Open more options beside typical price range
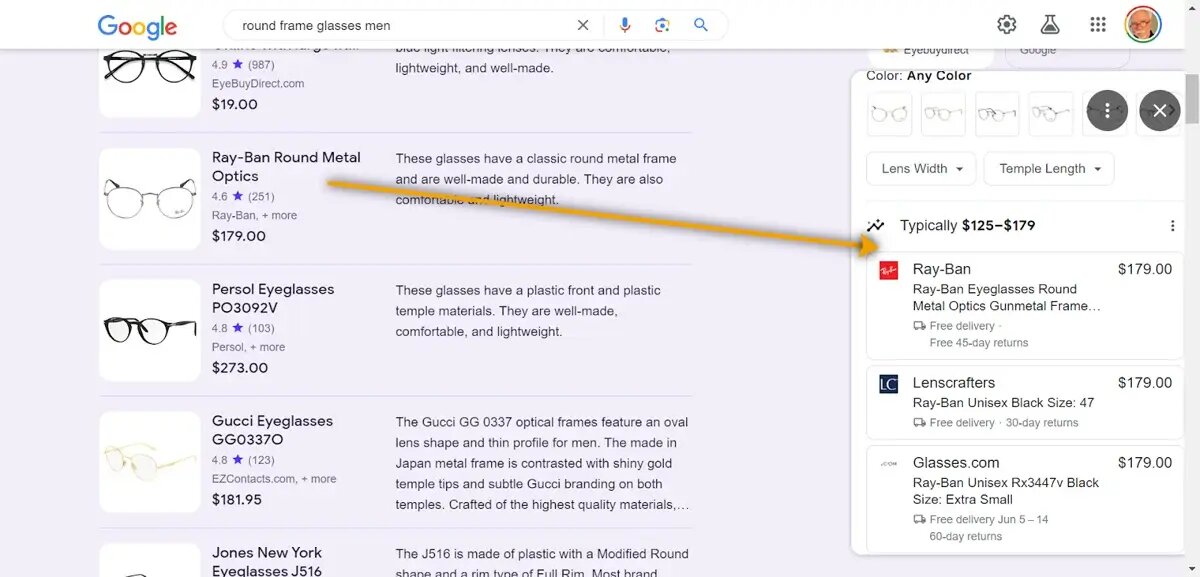The height and width of the screenshot is (577, 1200). point(1172,226)
